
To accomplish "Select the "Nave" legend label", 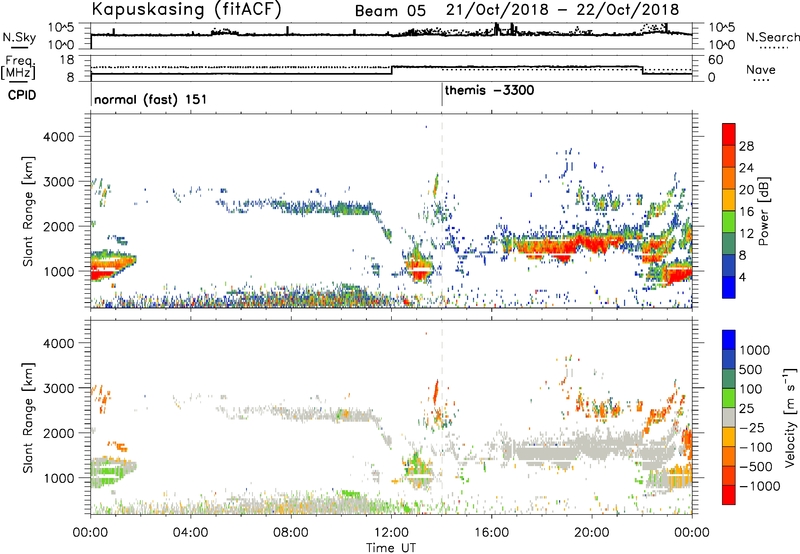I will [x=761, y=70].
